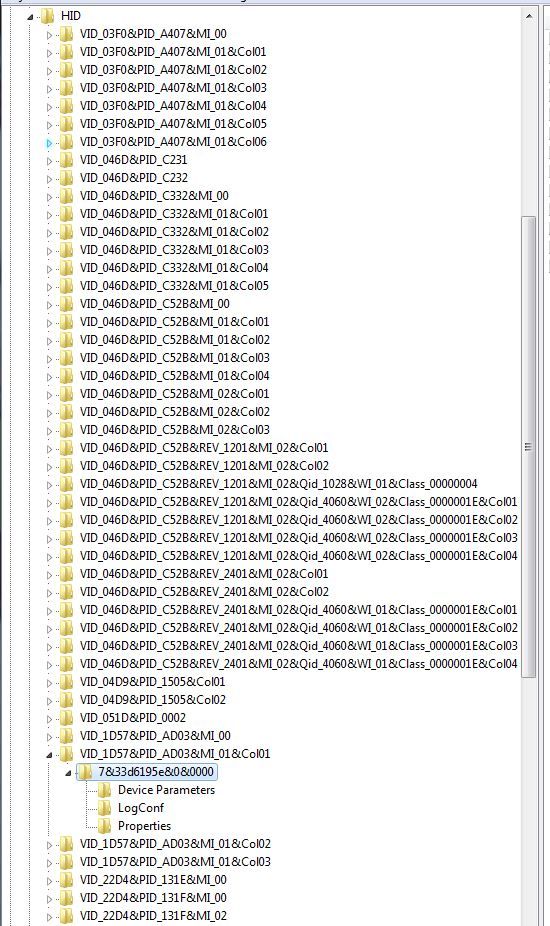Select REV_1201 Qid_4060 WI_02 Col03 key
550x926 pixels.
click(x=298, y=537)
